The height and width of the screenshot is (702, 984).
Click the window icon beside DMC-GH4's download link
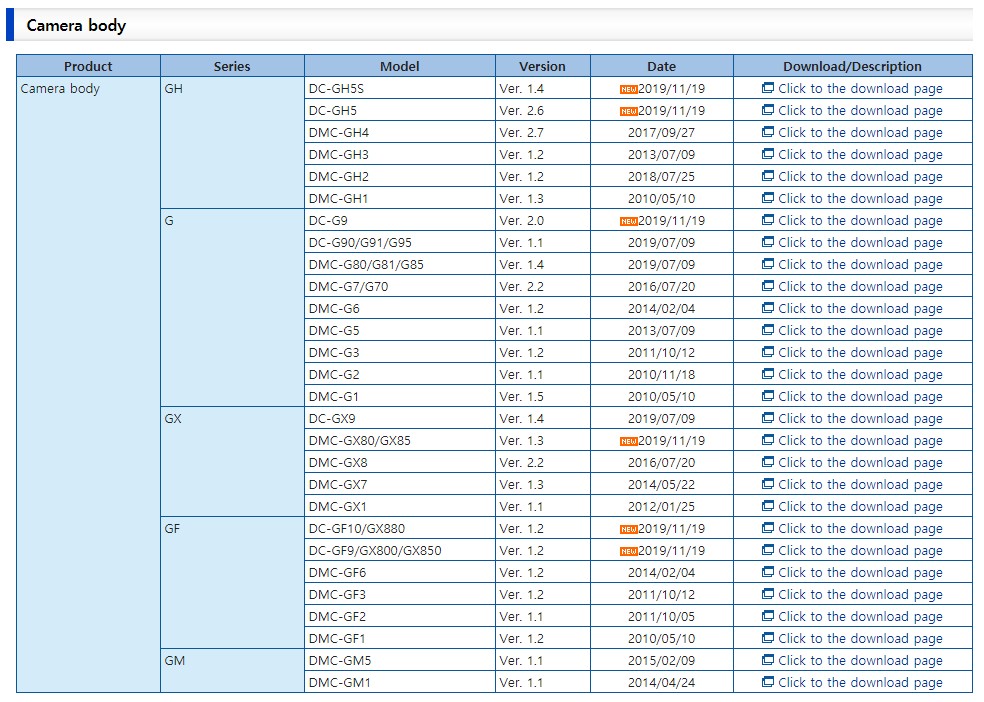(767, 132)
